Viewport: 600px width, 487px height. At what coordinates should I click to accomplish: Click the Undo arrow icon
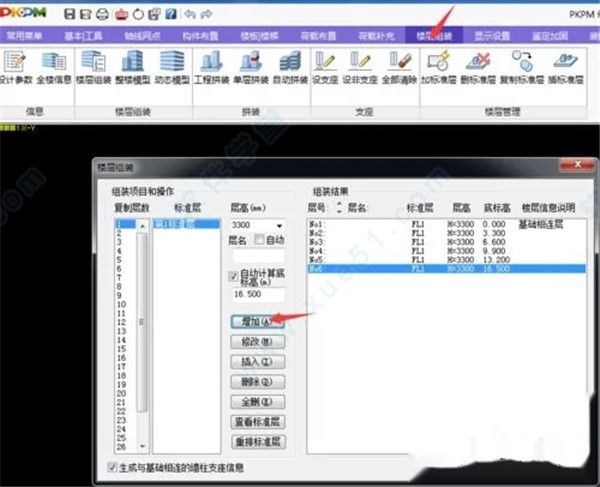190,14
